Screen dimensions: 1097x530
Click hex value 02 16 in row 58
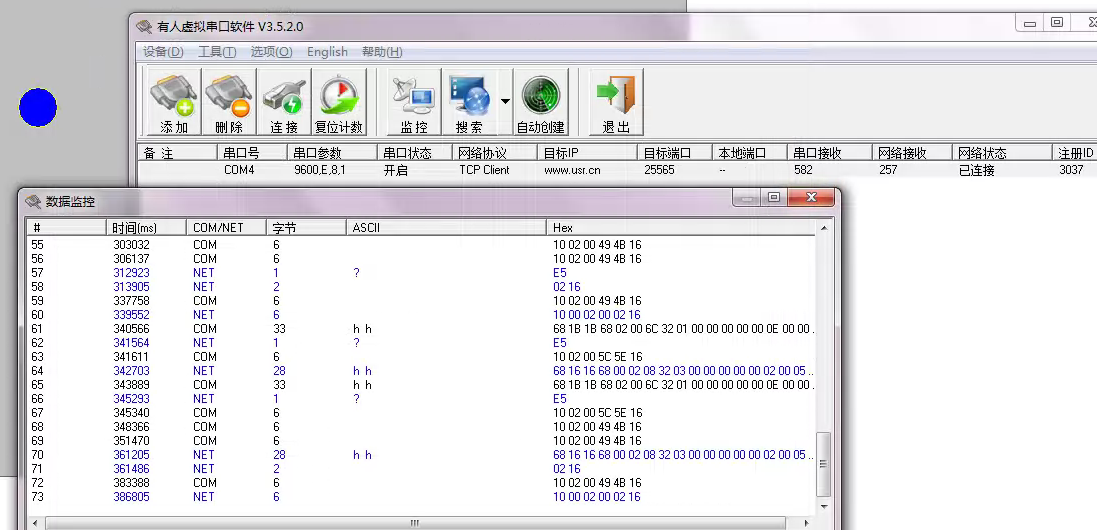[567, 287]
